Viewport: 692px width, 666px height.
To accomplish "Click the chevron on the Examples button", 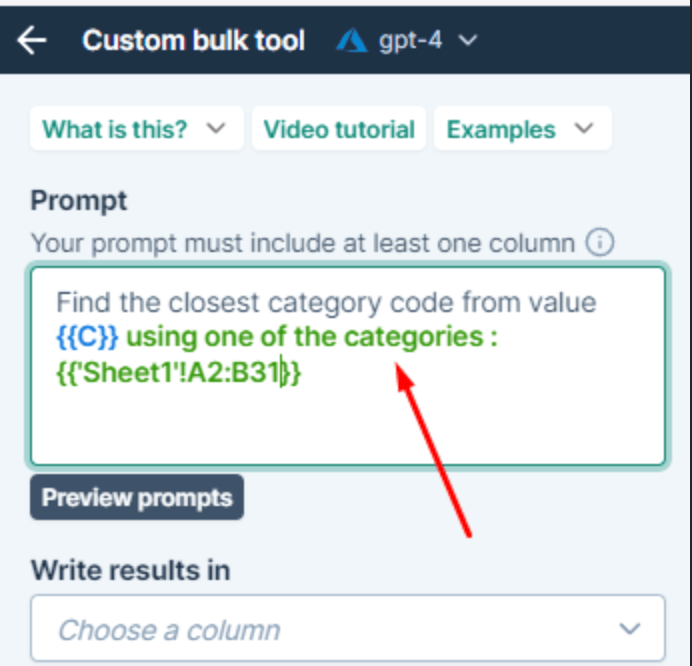I will pos(584,129).
